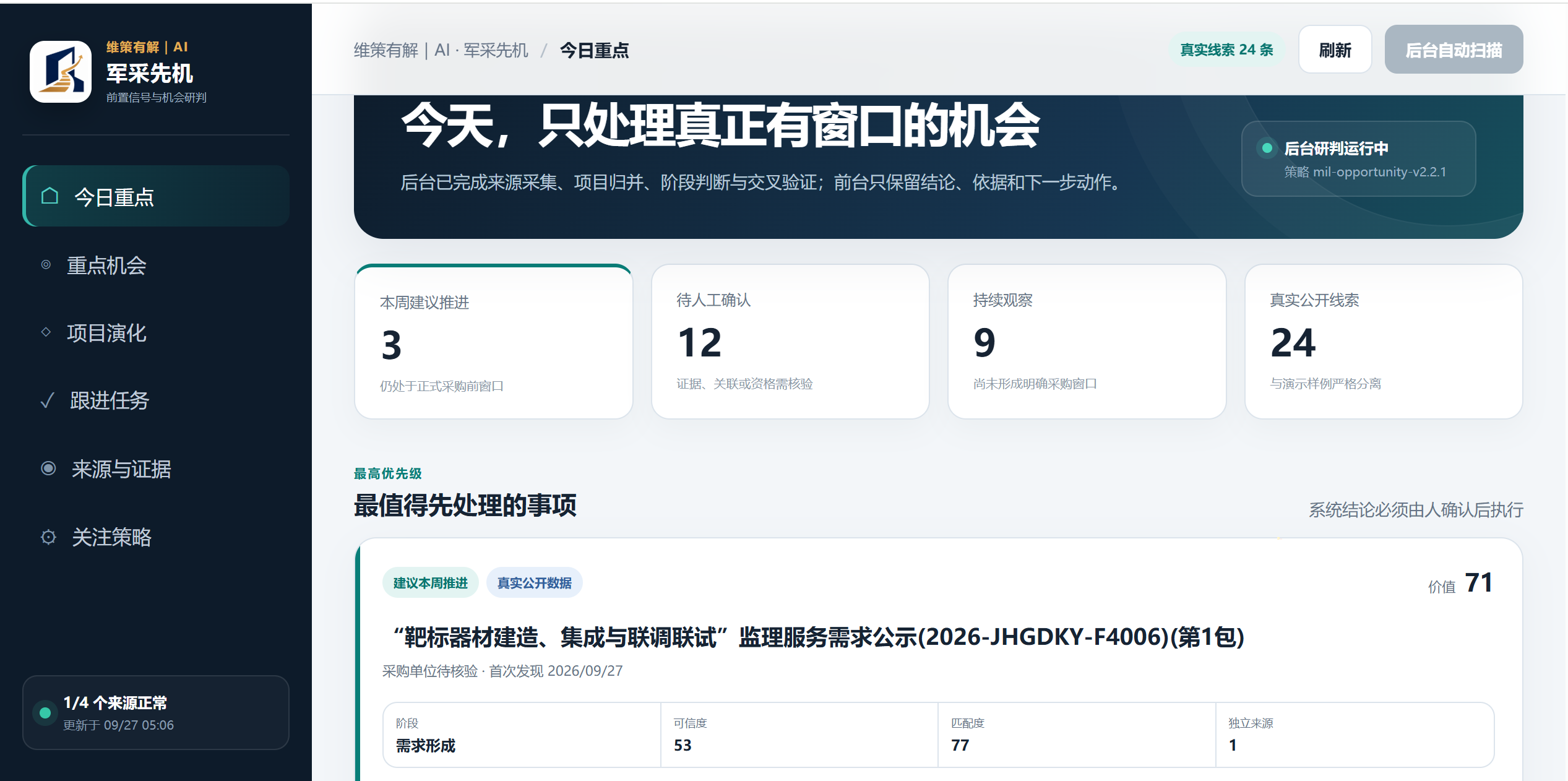Click the 独立来源 1 cell
1568x781 pixels.
[1355, 735]
